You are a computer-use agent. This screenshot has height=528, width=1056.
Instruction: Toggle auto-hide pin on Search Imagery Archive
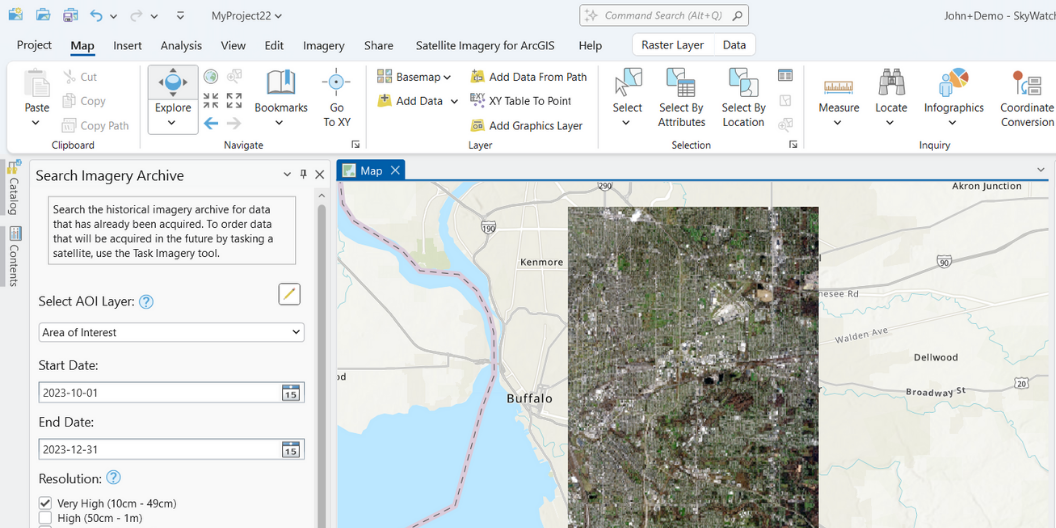coord(303,174)
